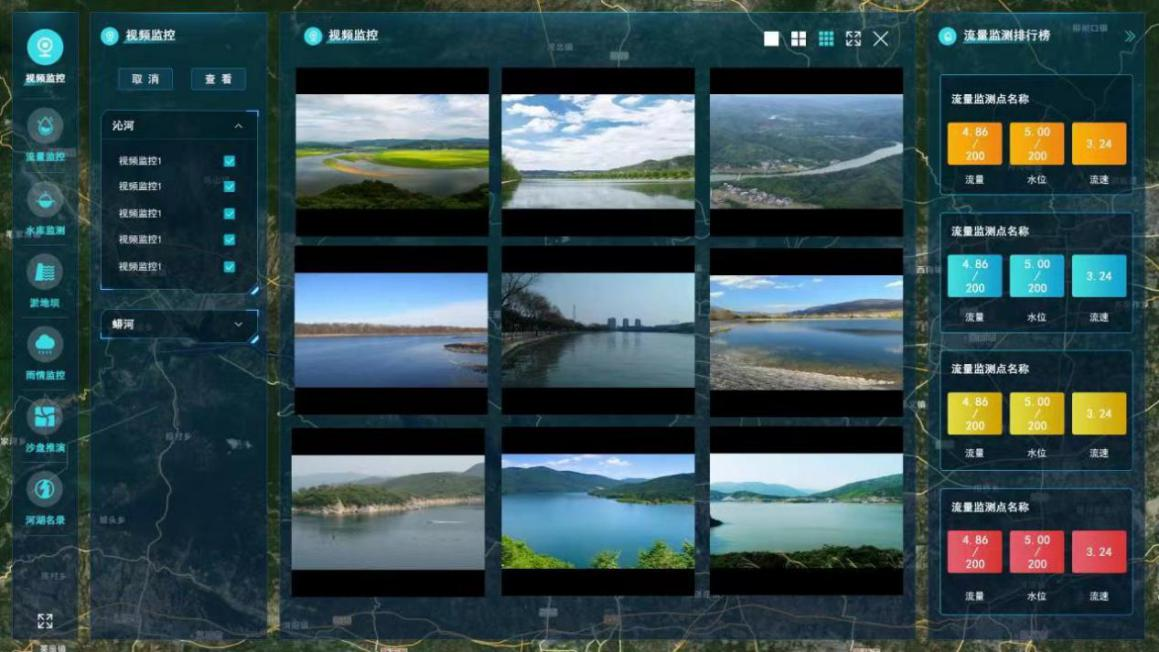Switch video wall to 3x3 grid layout

(x=826, y=38)
